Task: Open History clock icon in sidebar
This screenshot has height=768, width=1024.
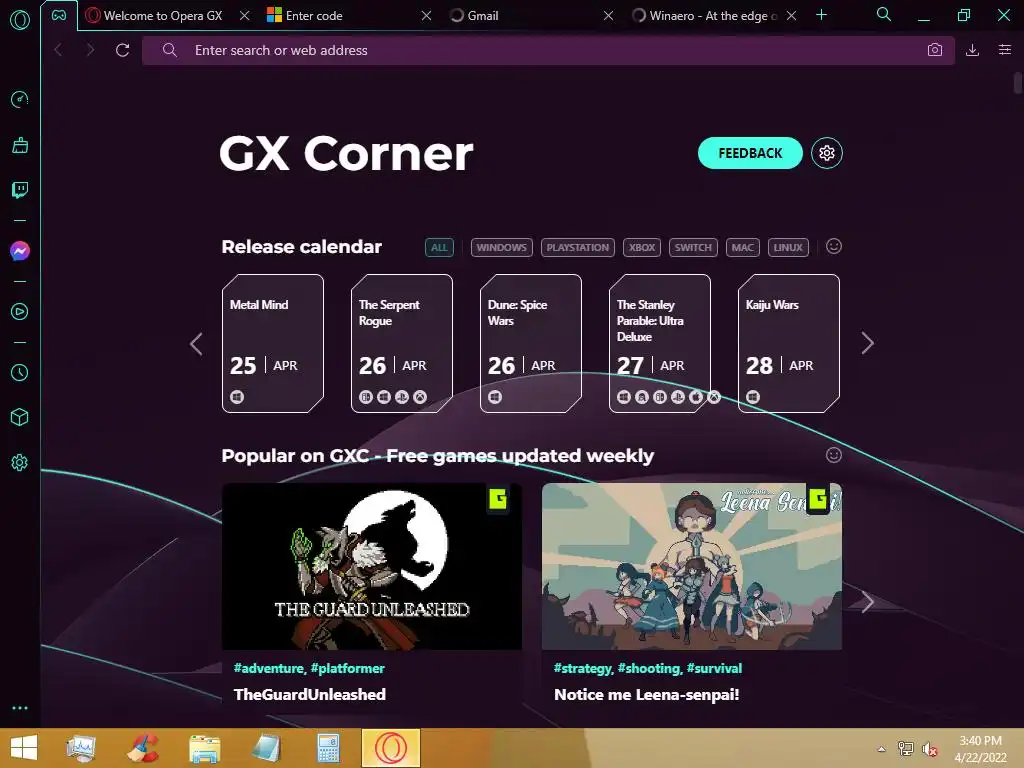Action: (20, 372)
